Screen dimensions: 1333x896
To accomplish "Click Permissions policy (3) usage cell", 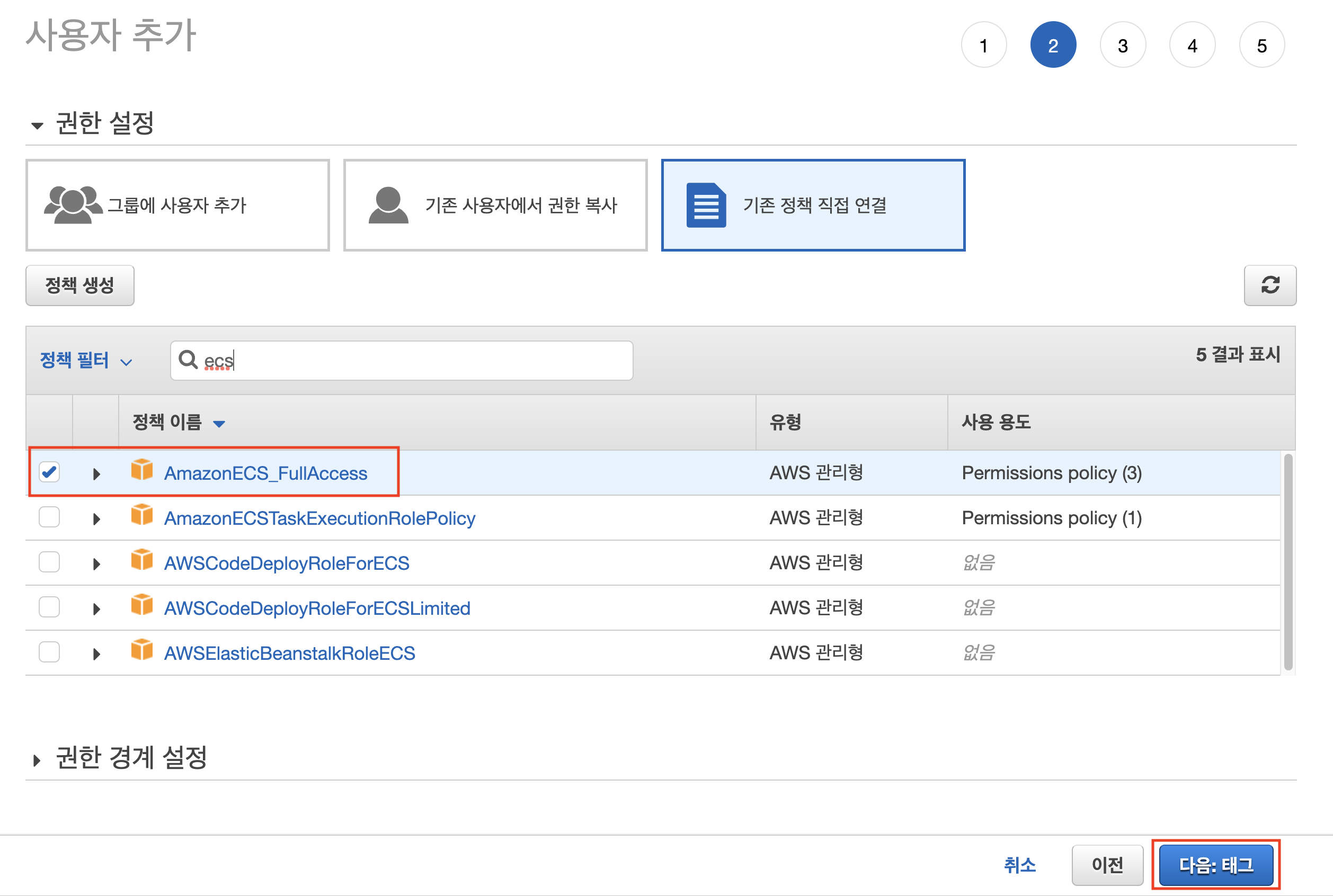I will point(1052,473).
